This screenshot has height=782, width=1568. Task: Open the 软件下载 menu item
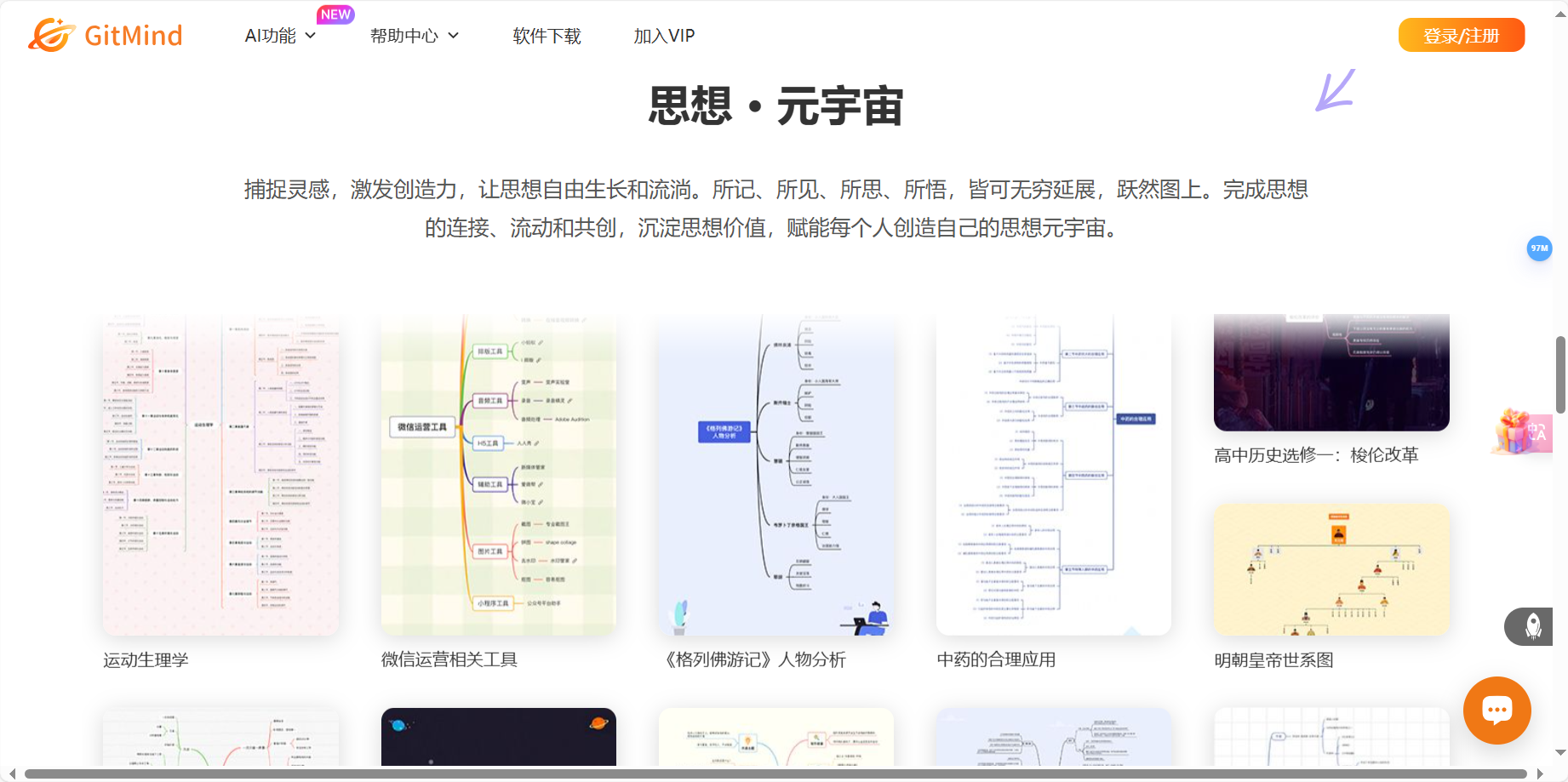click(x=547, y=35)
